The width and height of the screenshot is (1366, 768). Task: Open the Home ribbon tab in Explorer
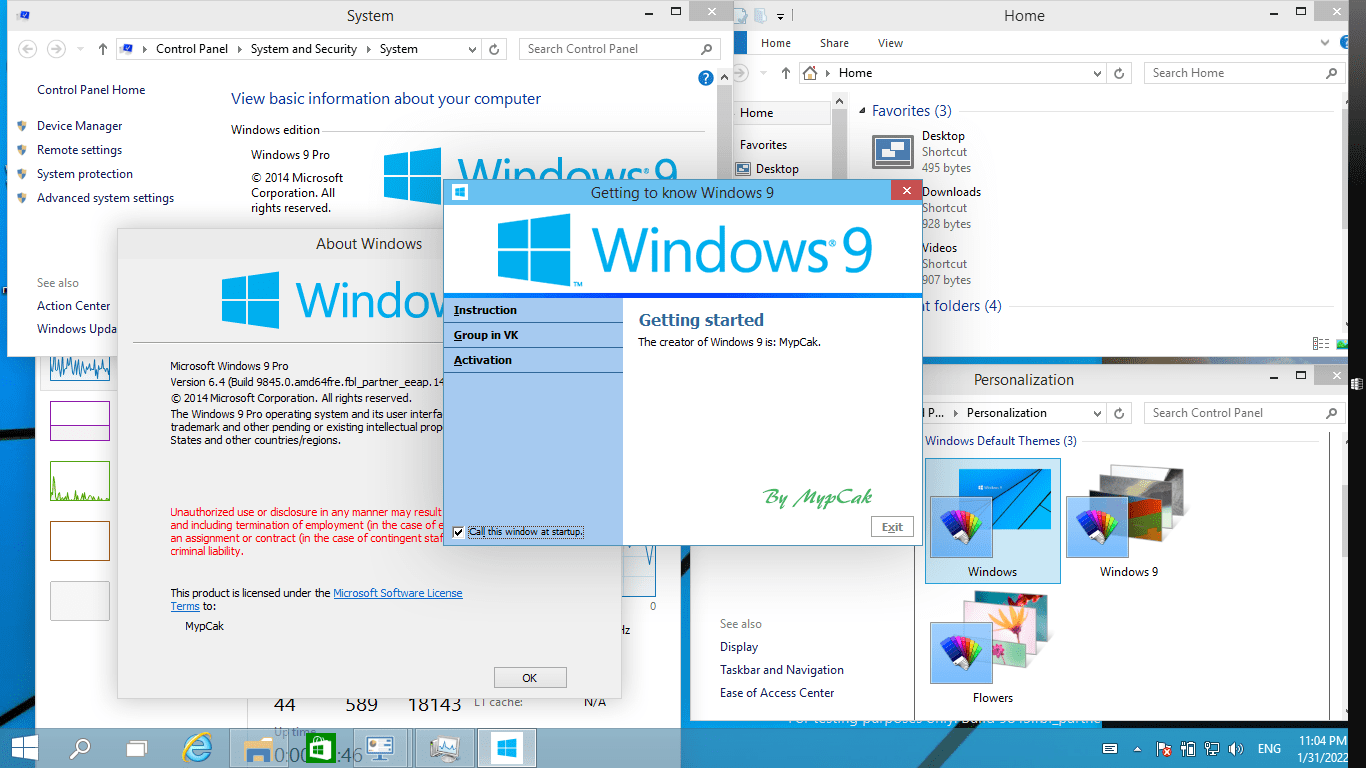click(776, 43)
